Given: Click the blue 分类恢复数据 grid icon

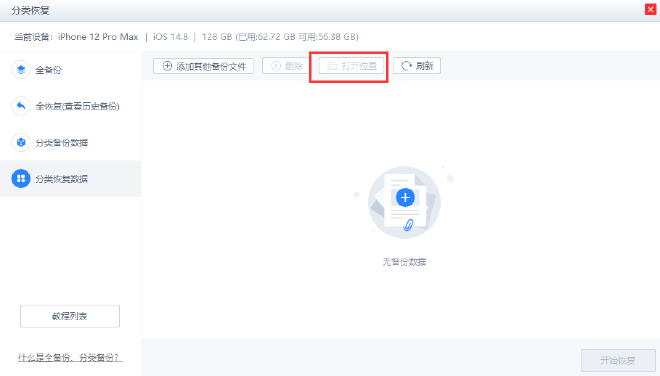Looking at the screenshot, I should [21, 179].
